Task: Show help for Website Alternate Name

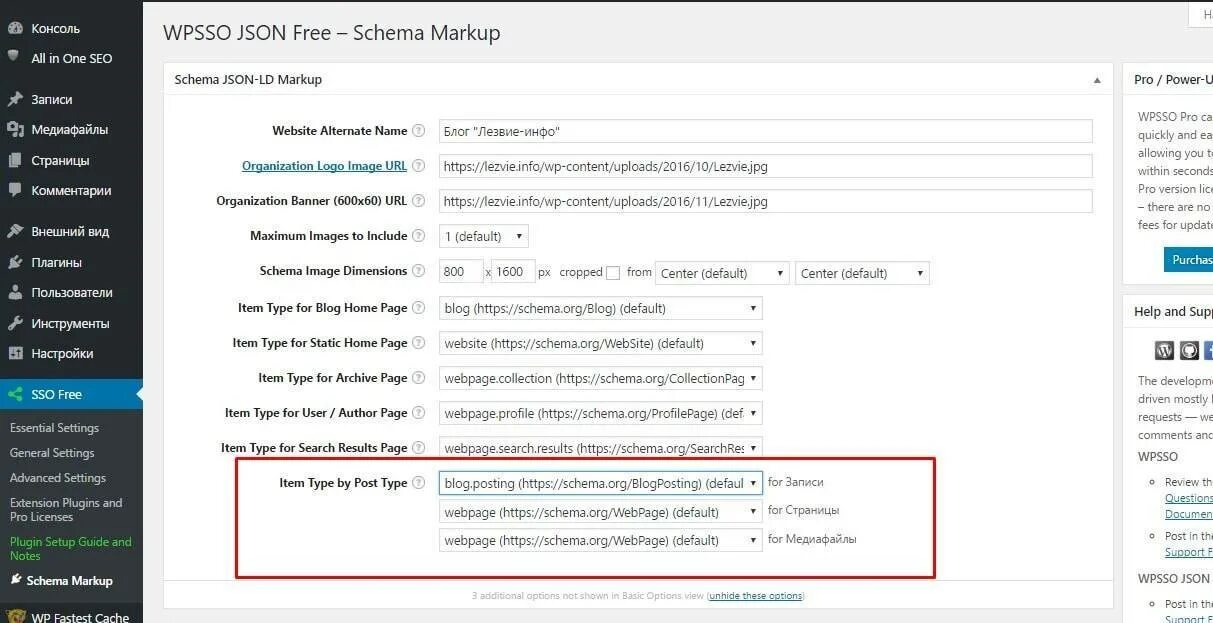Action: (419, 131)
